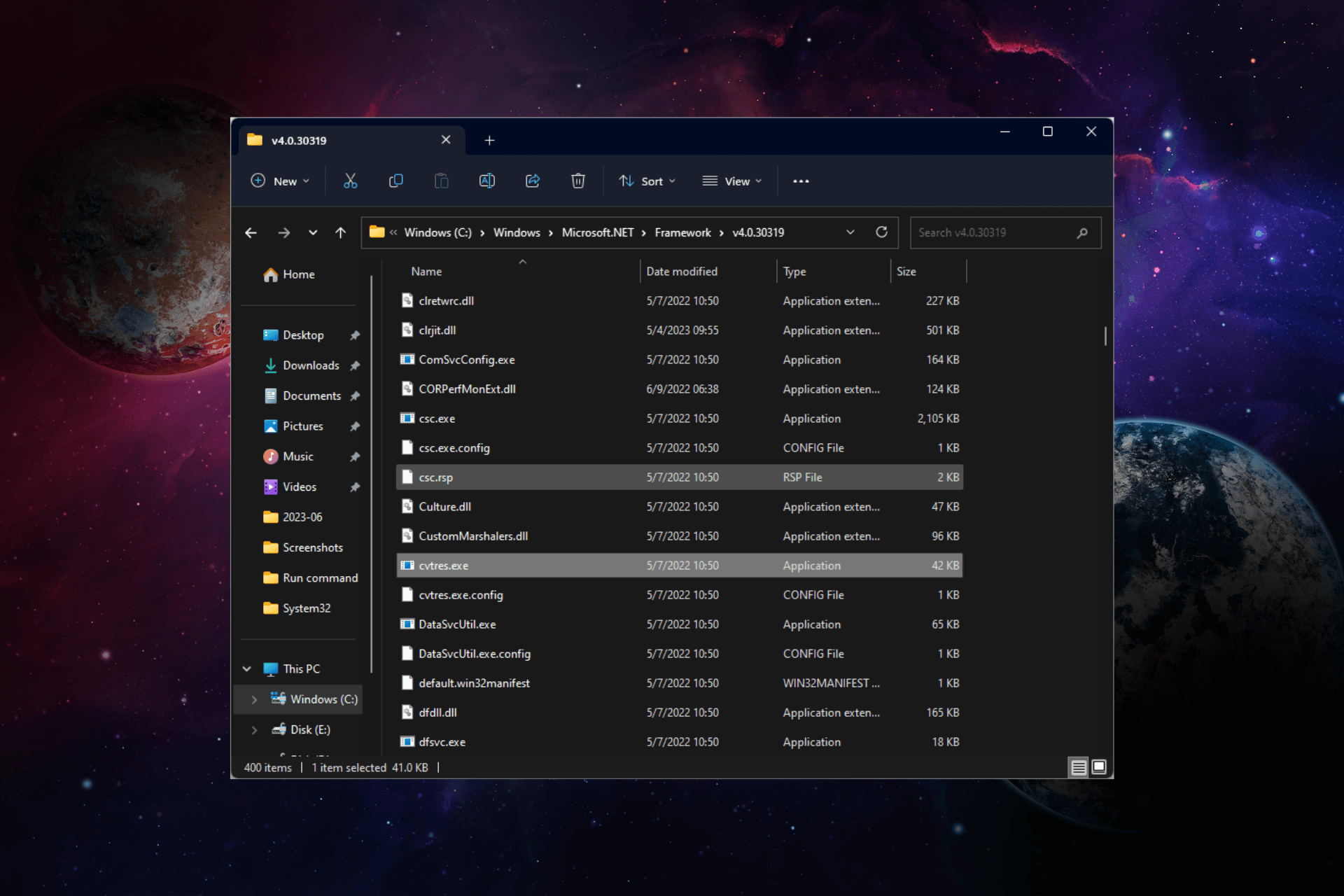
Task: Go up one folder level arrow
Action: point(340,233)
